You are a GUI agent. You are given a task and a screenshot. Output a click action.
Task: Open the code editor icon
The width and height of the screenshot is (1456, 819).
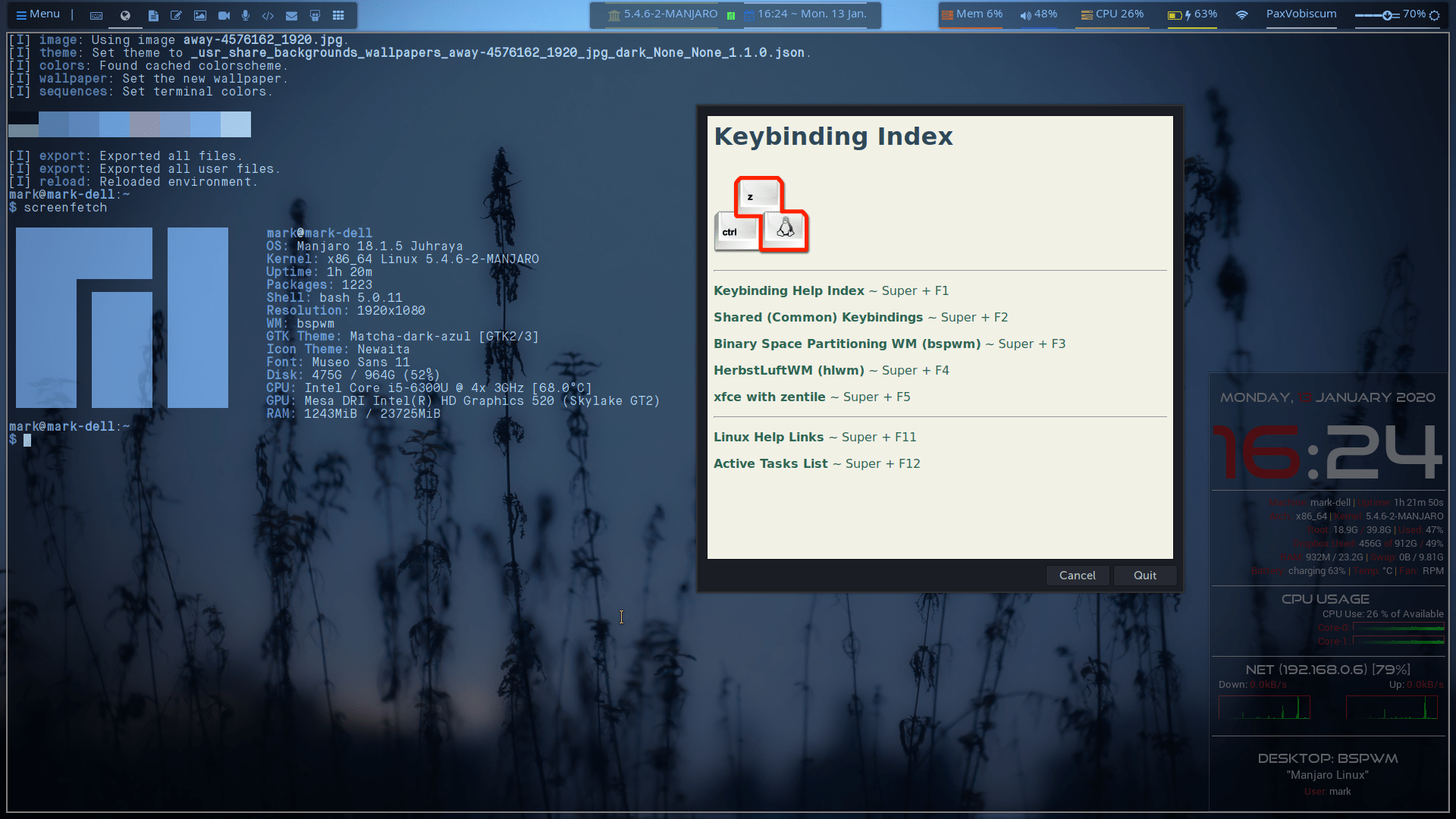267,15
